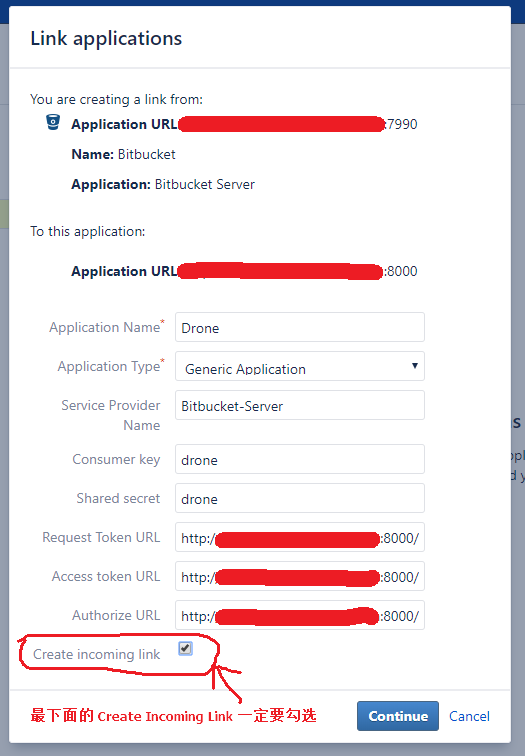This screenshot has width=525, height=756.
Task: Click the 'Service Provider Name' label
Action: (111, 415)
